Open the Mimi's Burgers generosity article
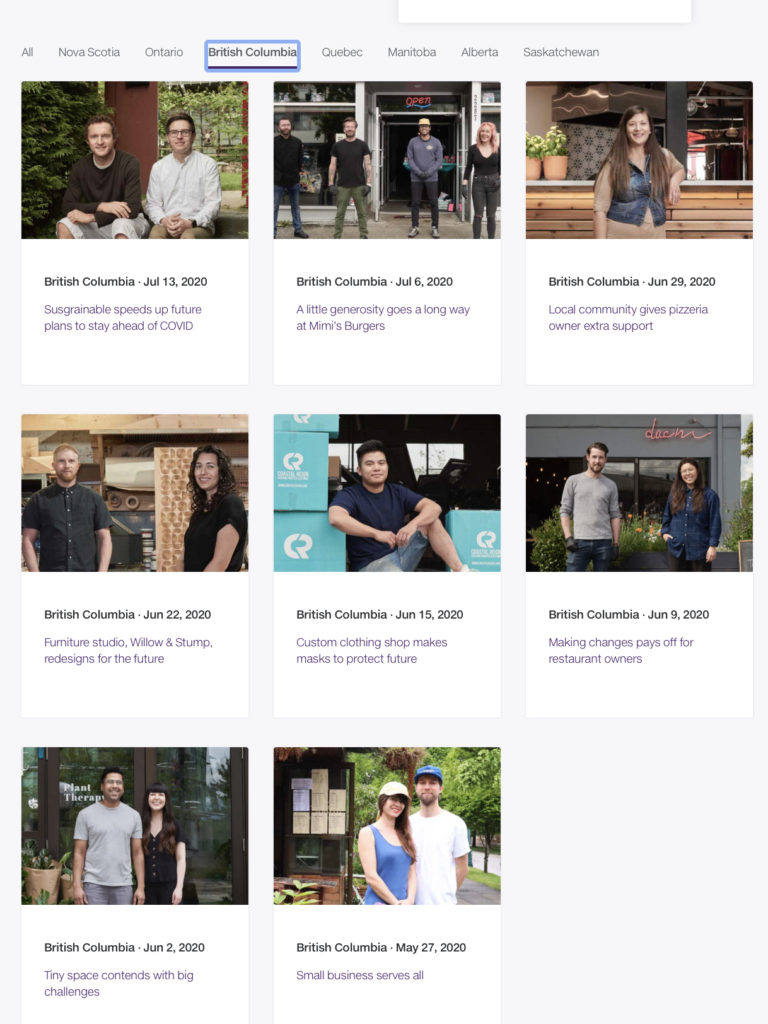The height and width of the screenshot is (1024, 768). click(383, 317)
